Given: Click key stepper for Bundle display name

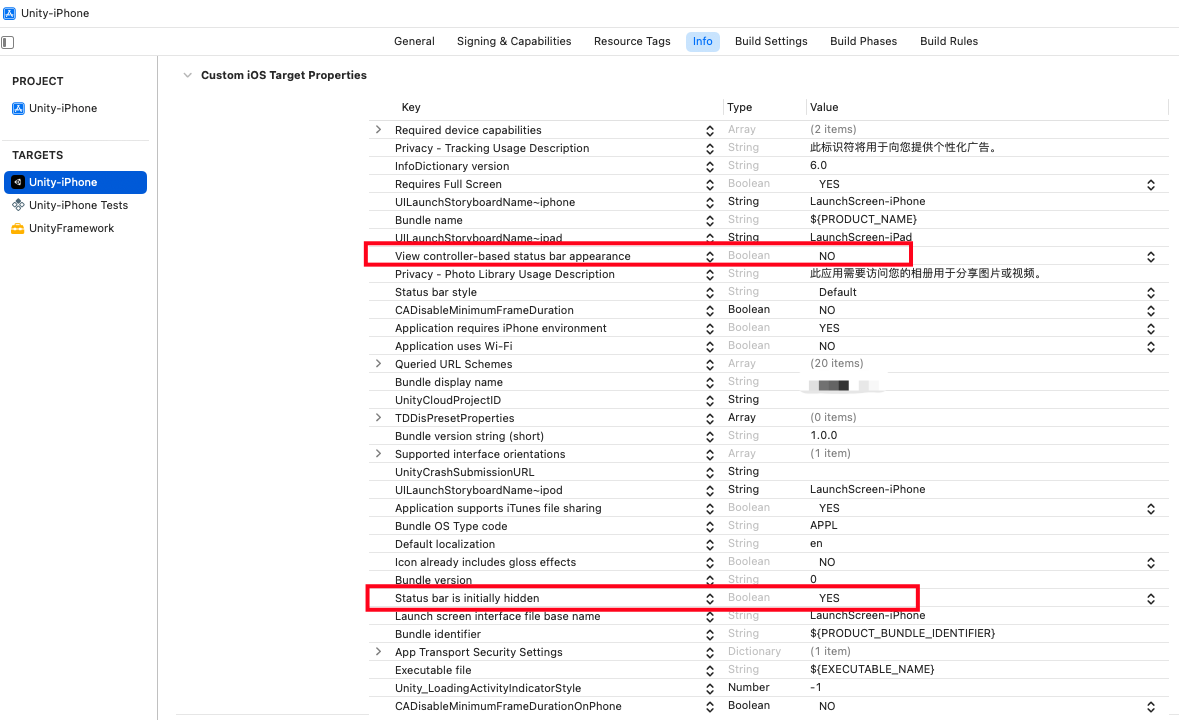Looking at the screenshot, I should (710, 383).
